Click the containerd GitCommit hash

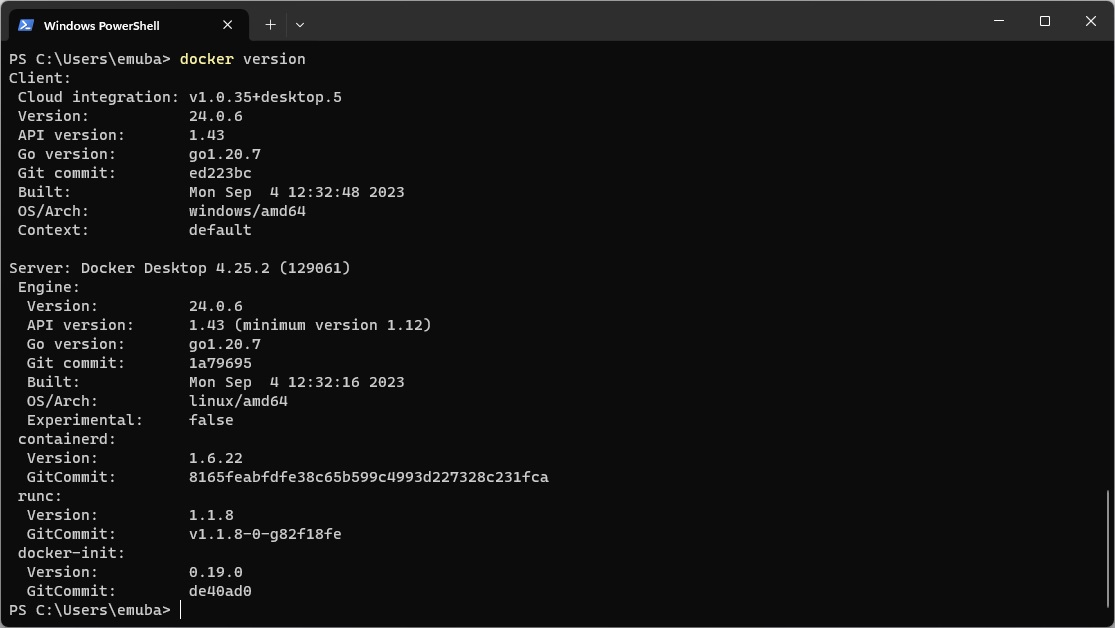click(x=368, y=477)
